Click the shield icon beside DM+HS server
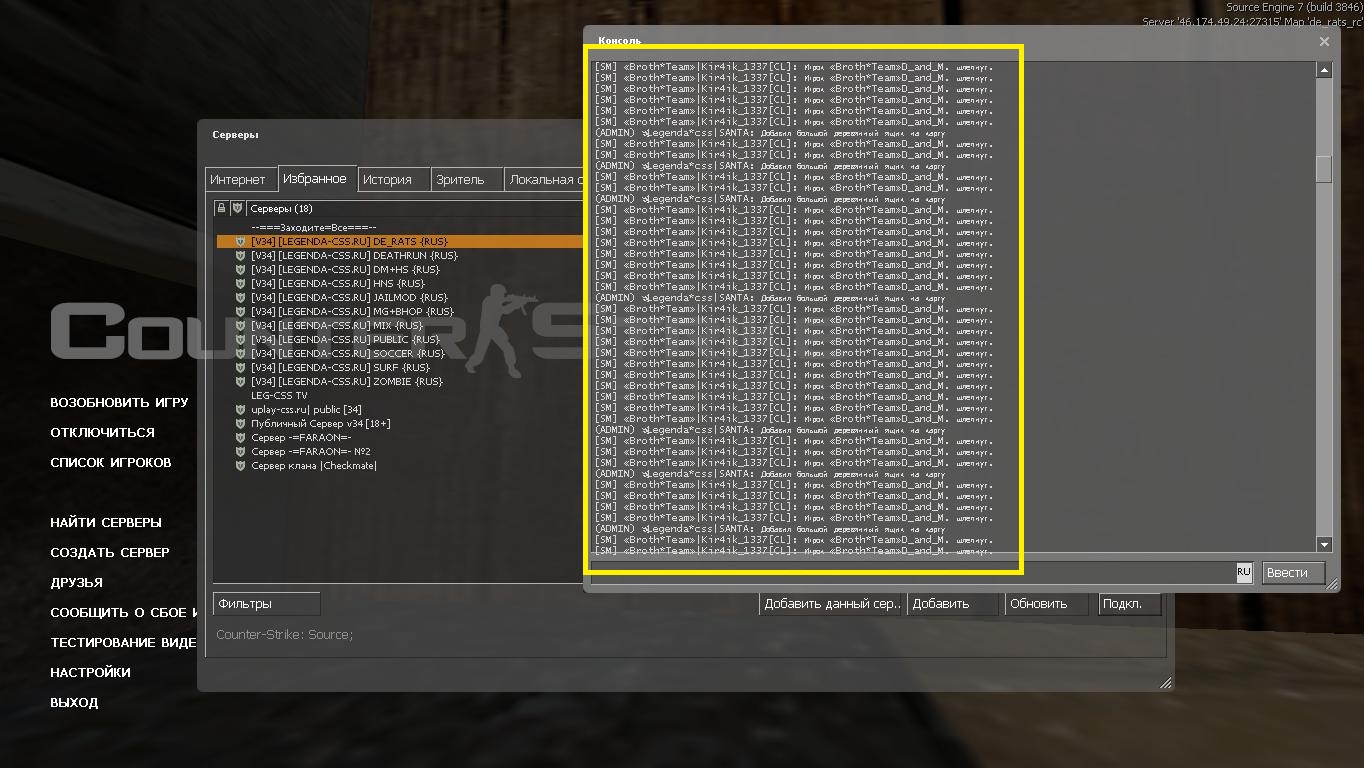This screenshot has width=1364, height=768. click(240, 269)
